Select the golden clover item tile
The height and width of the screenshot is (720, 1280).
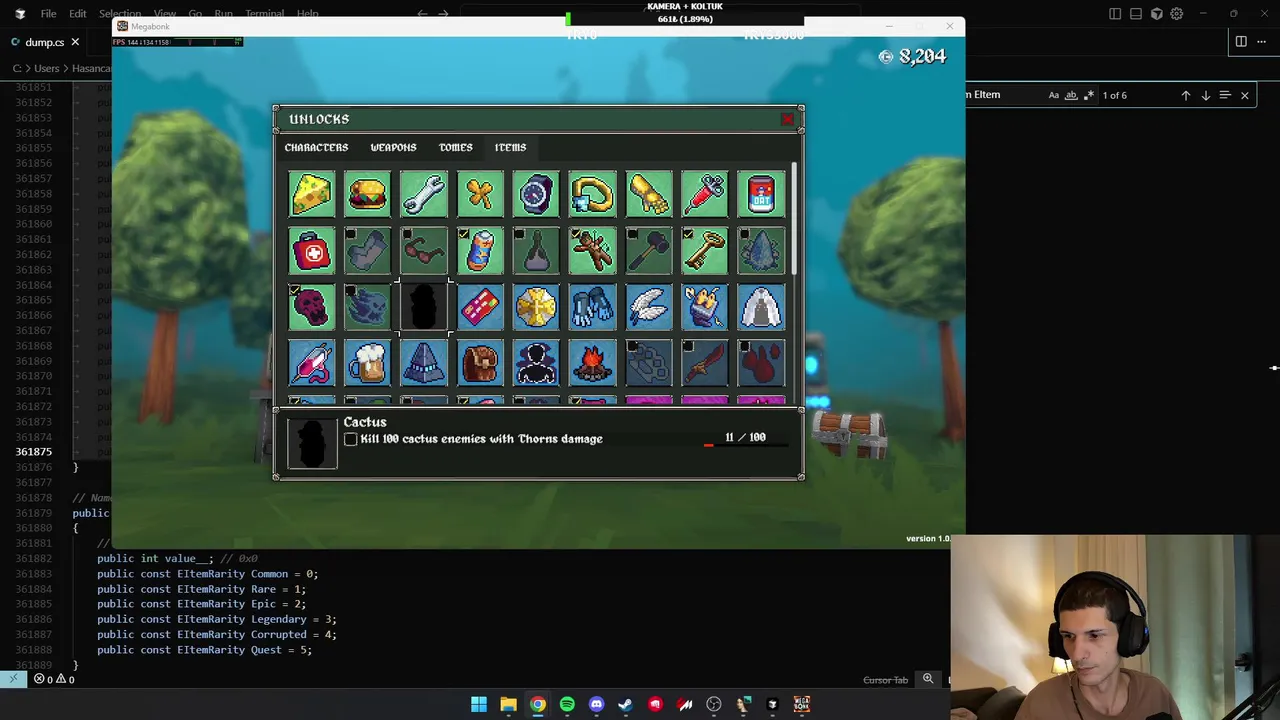pos(480,194)
